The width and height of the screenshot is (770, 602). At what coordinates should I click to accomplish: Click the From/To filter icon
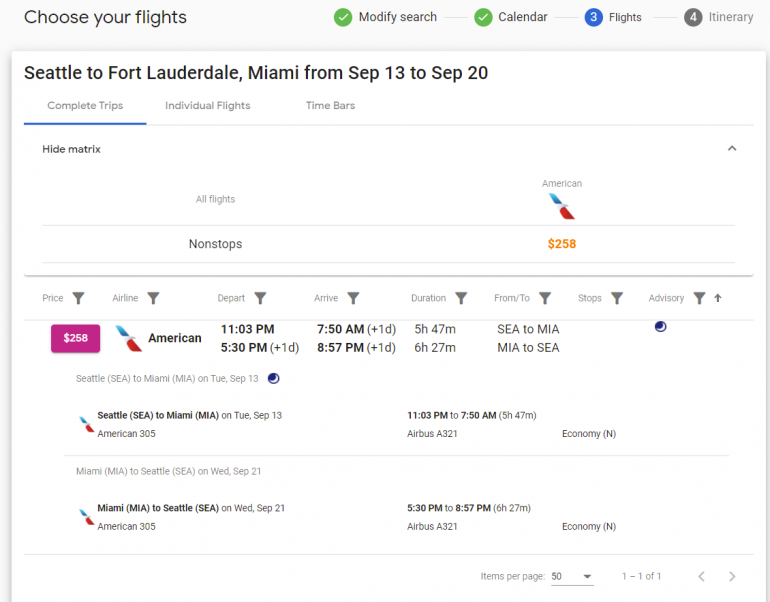545,298
